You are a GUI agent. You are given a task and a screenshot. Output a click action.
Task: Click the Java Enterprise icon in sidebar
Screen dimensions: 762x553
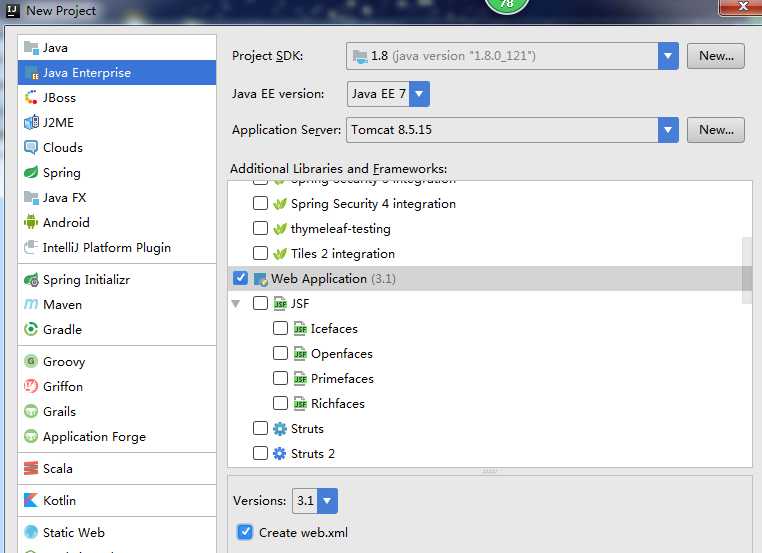(x=32, y=73)
